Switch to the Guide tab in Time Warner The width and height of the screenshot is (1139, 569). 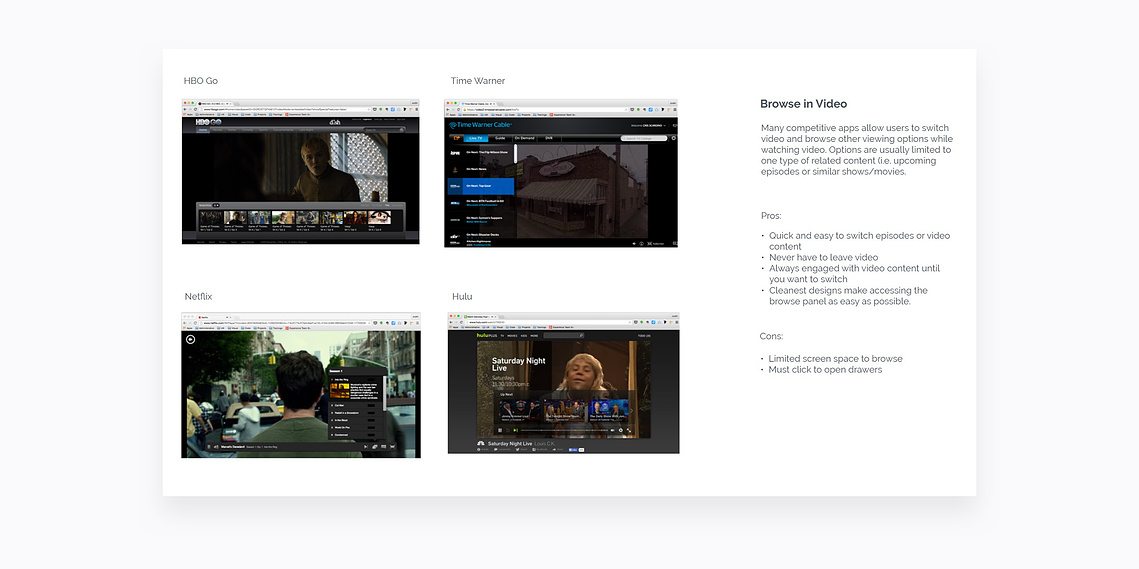coord(500,138)
